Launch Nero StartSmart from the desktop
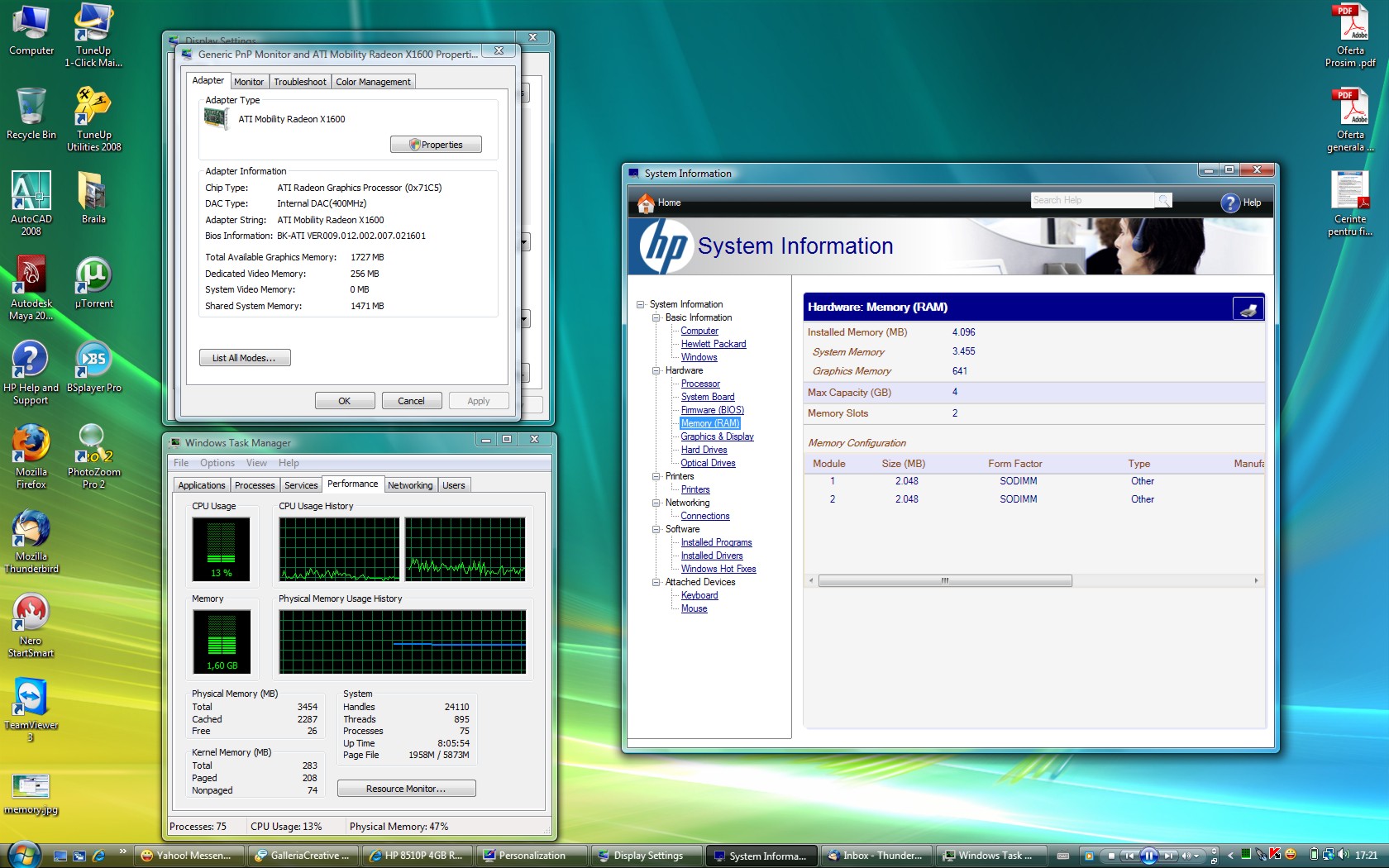The image size is (1389, 868). pyautogui.click(x=31, y=625)
